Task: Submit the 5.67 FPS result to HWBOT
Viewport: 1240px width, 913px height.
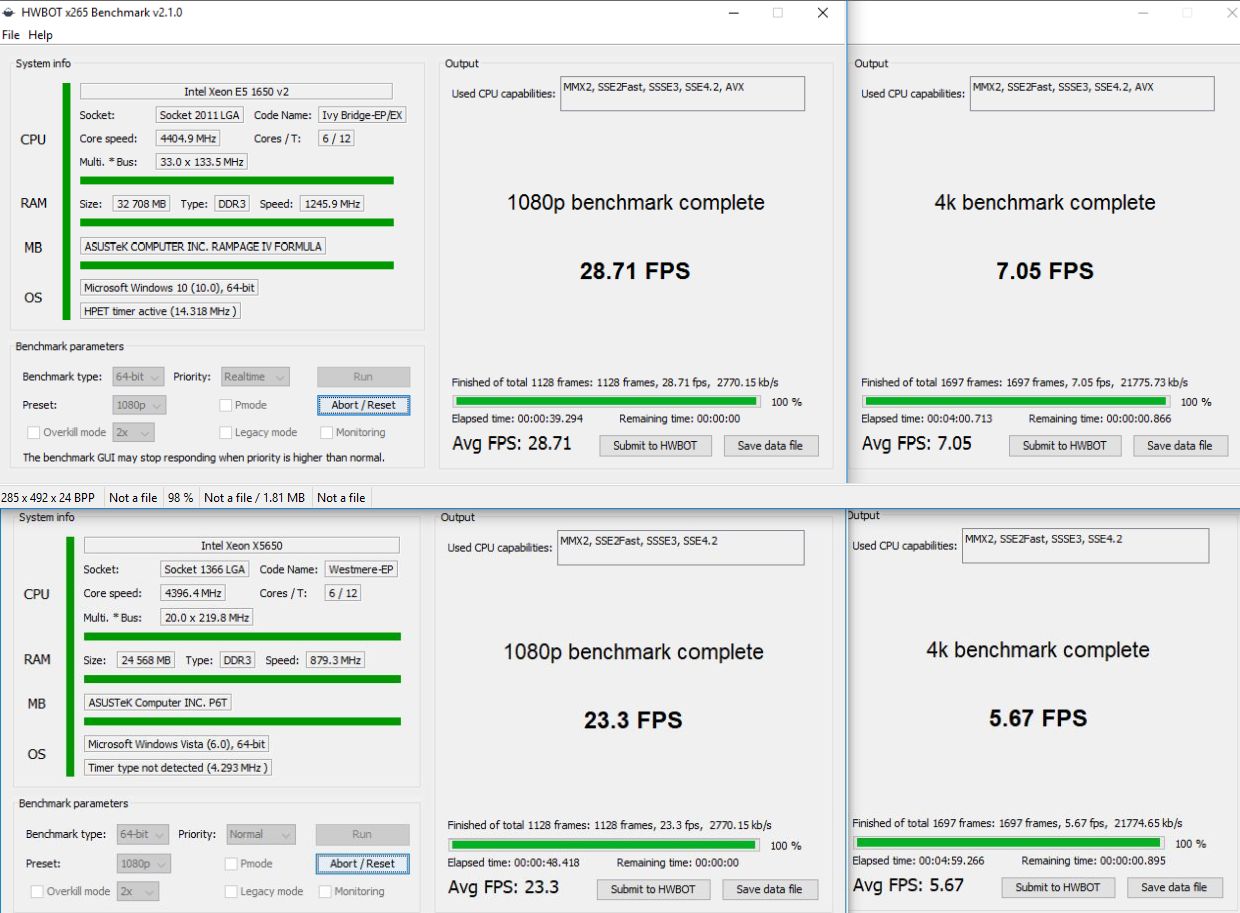Action: 1058,887
